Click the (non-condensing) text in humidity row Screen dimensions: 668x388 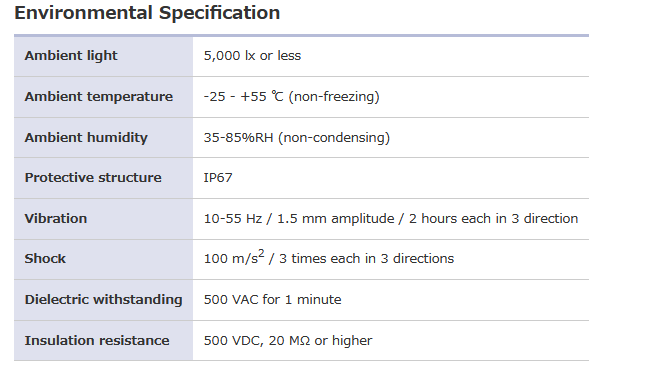tap(334, 138)
